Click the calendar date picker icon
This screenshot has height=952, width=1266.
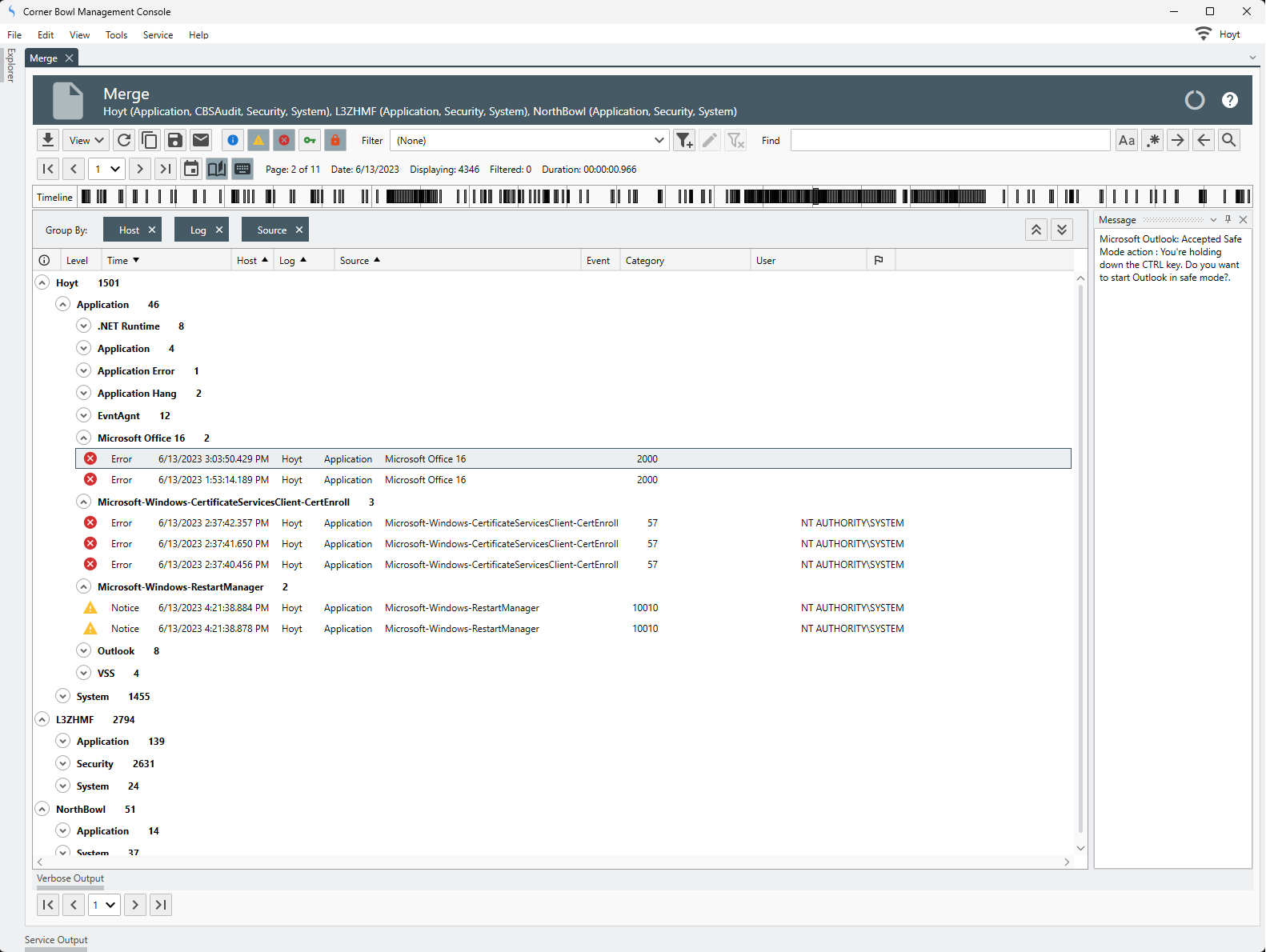pos(191,169)
